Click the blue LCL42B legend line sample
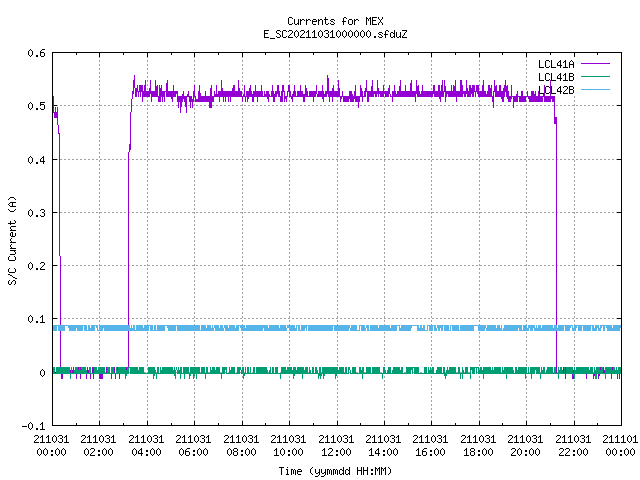 (595, 89)
